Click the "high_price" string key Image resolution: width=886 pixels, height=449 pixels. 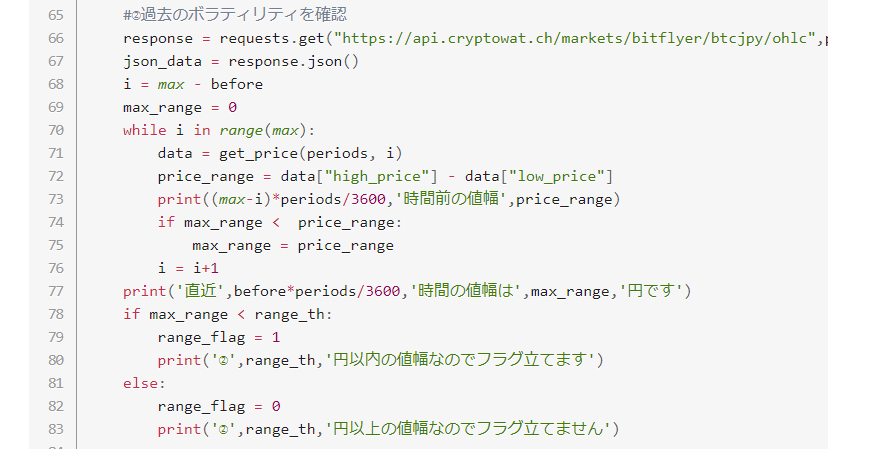coord(390,176)
